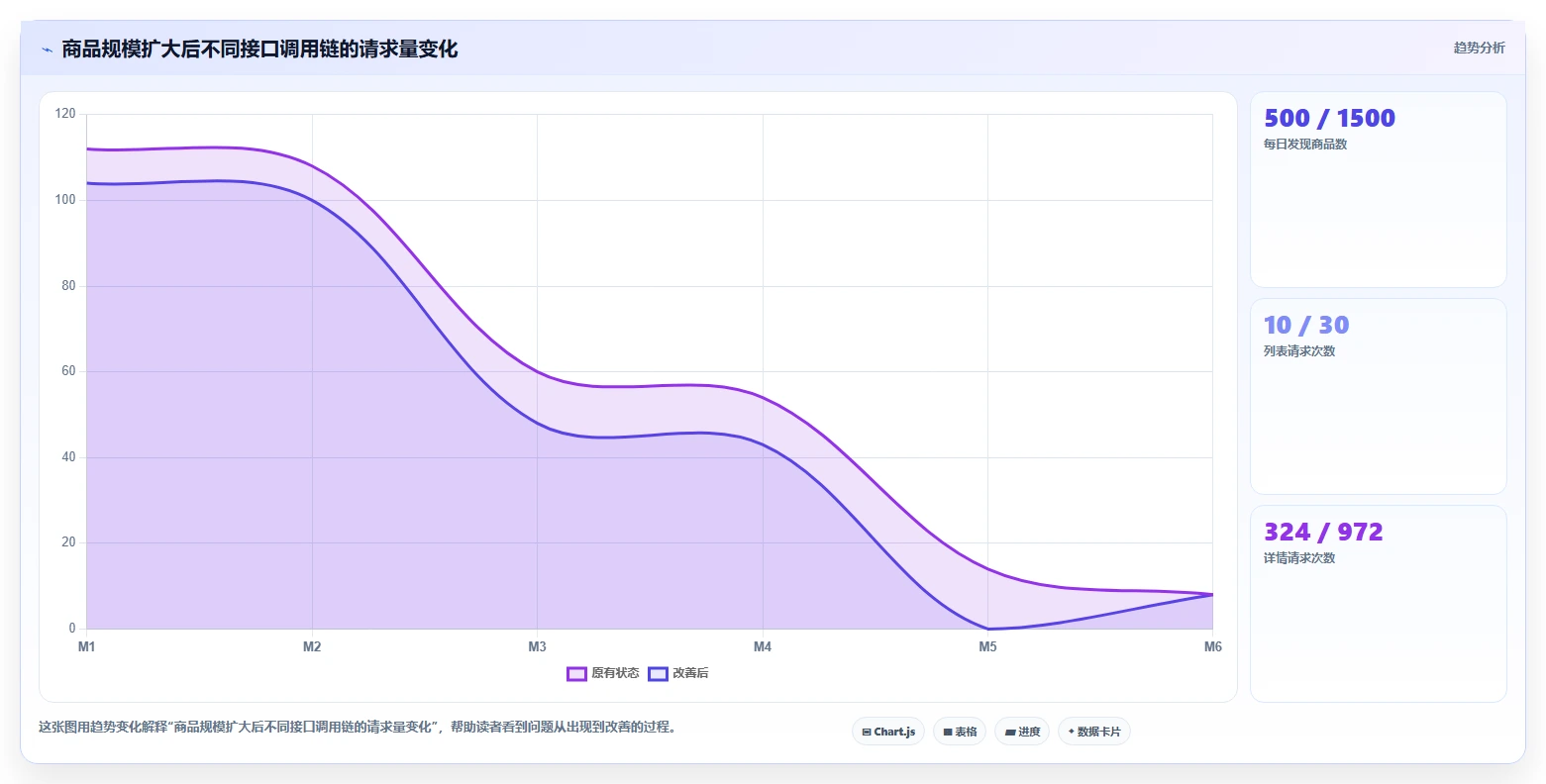Click the 原有状态 legend label
The width and height of the screenshot is (1546, 784).
pyautogui.click(x=616, y=673)
